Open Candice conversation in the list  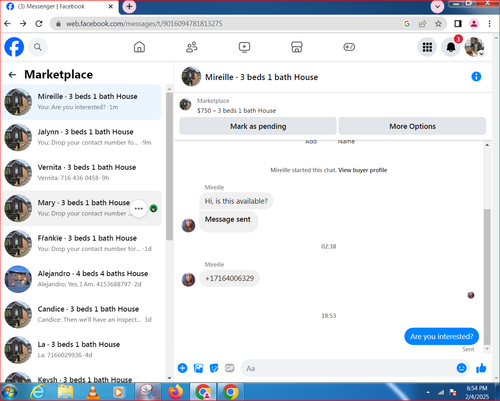pyautogui.click(x=81, y=314)
